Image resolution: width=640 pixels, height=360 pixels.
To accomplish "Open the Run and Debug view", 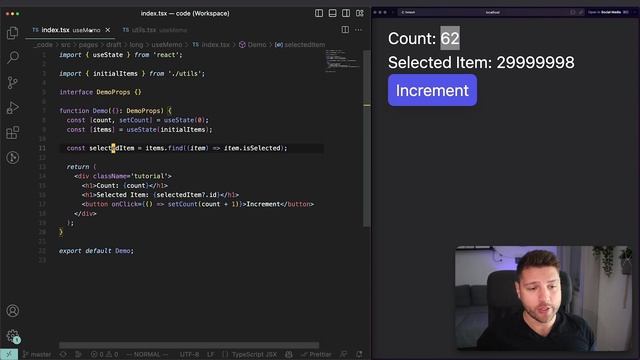I will [13, 108].
